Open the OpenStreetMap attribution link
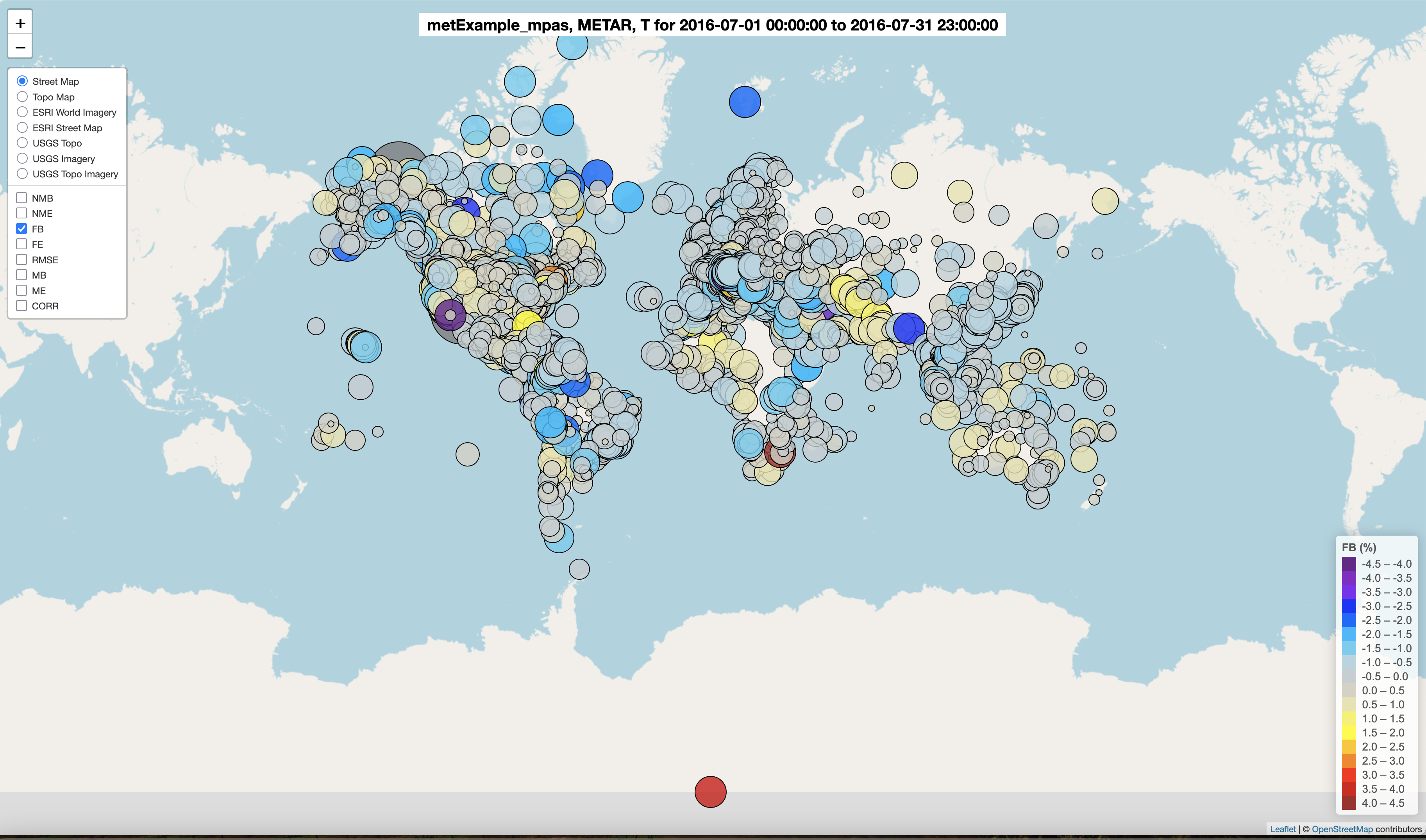The width and height of the screenshot is (1426, 840). [1342, 829]
